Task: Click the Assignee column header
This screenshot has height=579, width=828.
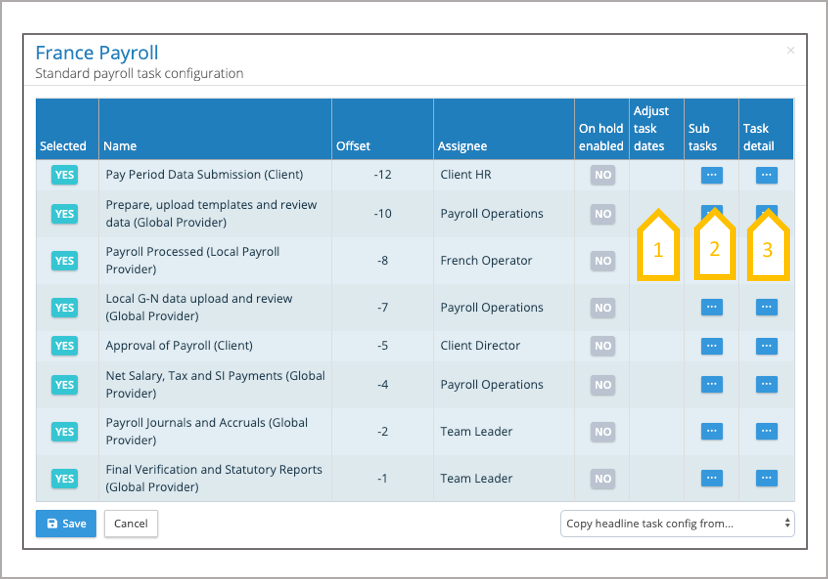Action: [462, 146]
